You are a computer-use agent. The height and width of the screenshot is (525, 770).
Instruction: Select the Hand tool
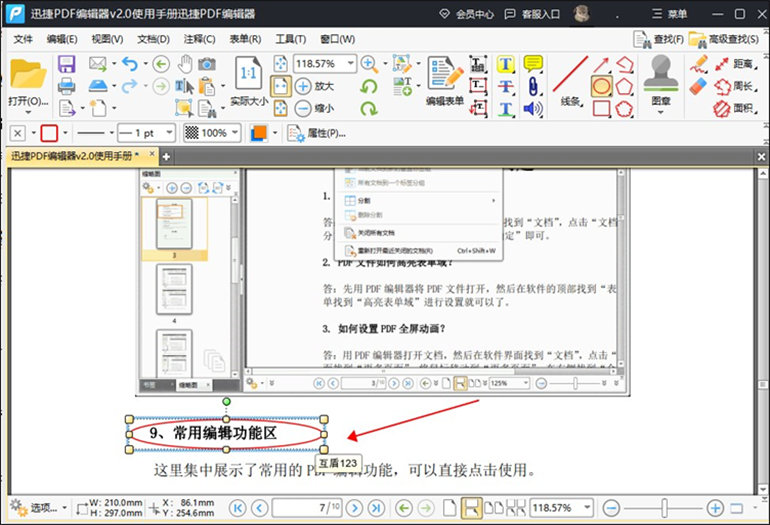[x=185, y=64]
